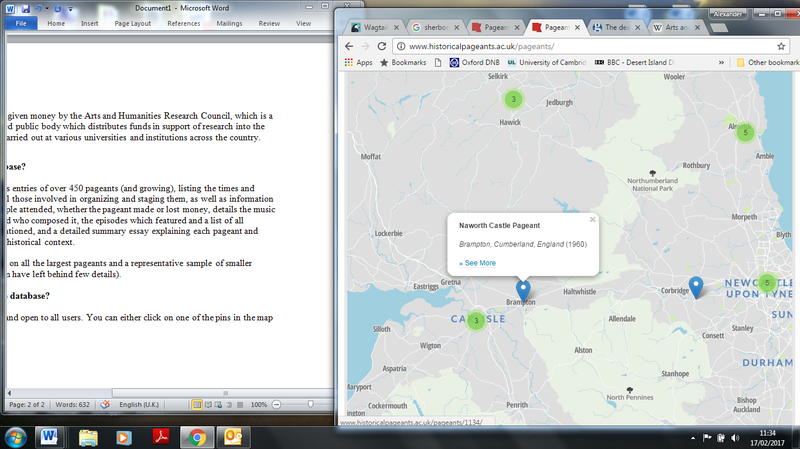Go back to the previous browser page

tap(349, 46)
